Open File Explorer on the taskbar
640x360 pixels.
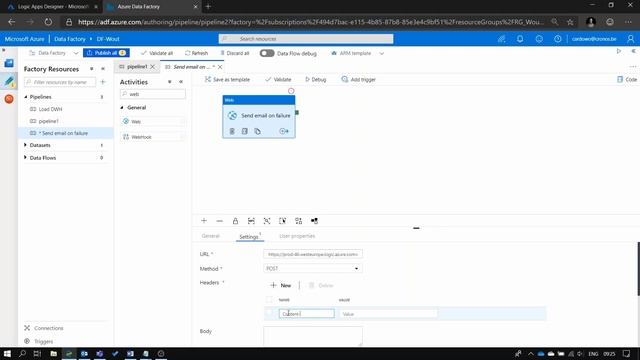(x=53, y=353)
